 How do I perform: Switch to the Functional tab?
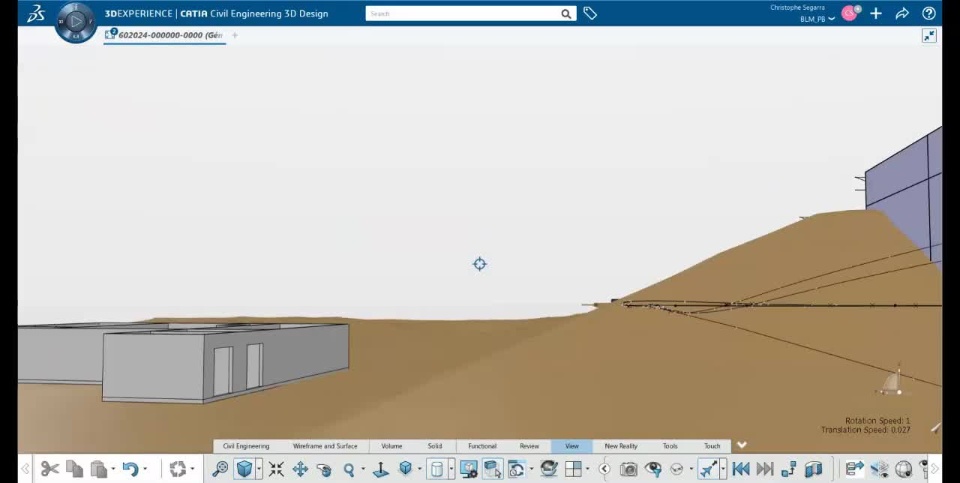482,446
